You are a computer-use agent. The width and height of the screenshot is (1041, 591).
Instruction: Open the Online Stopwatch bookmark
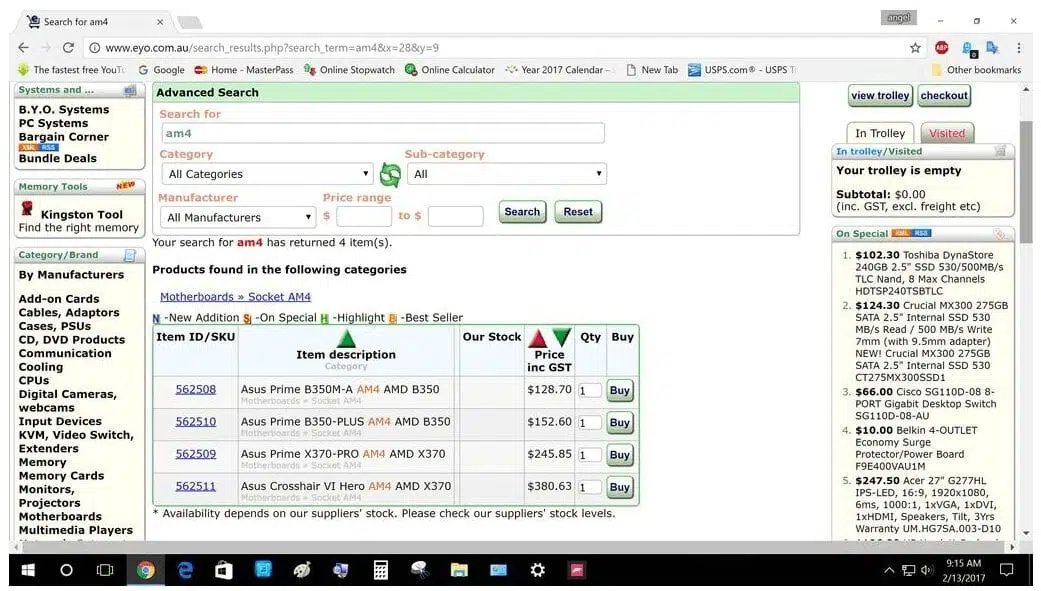(349, 70)
